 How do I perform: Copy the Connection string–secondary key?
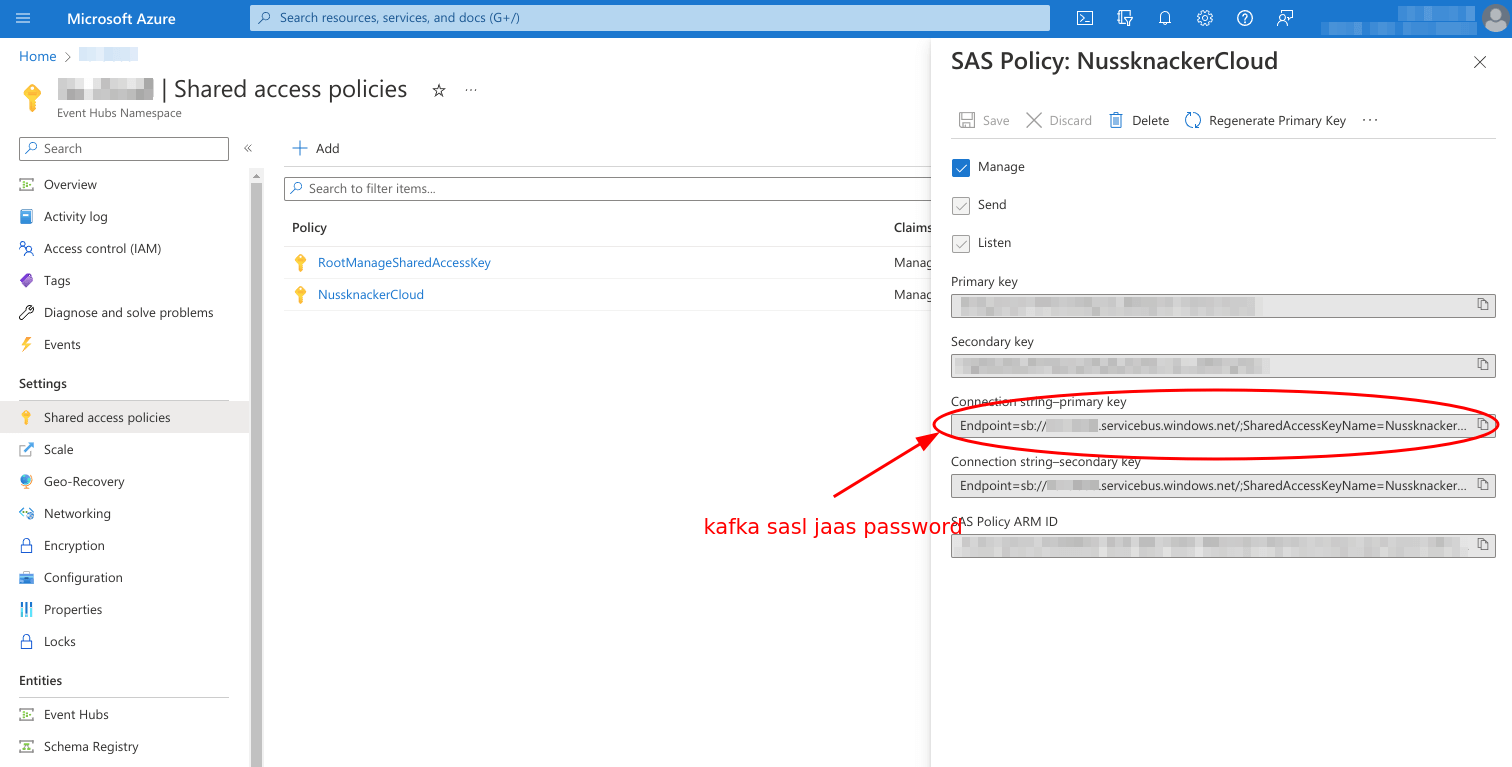(x=1483, y=485)
